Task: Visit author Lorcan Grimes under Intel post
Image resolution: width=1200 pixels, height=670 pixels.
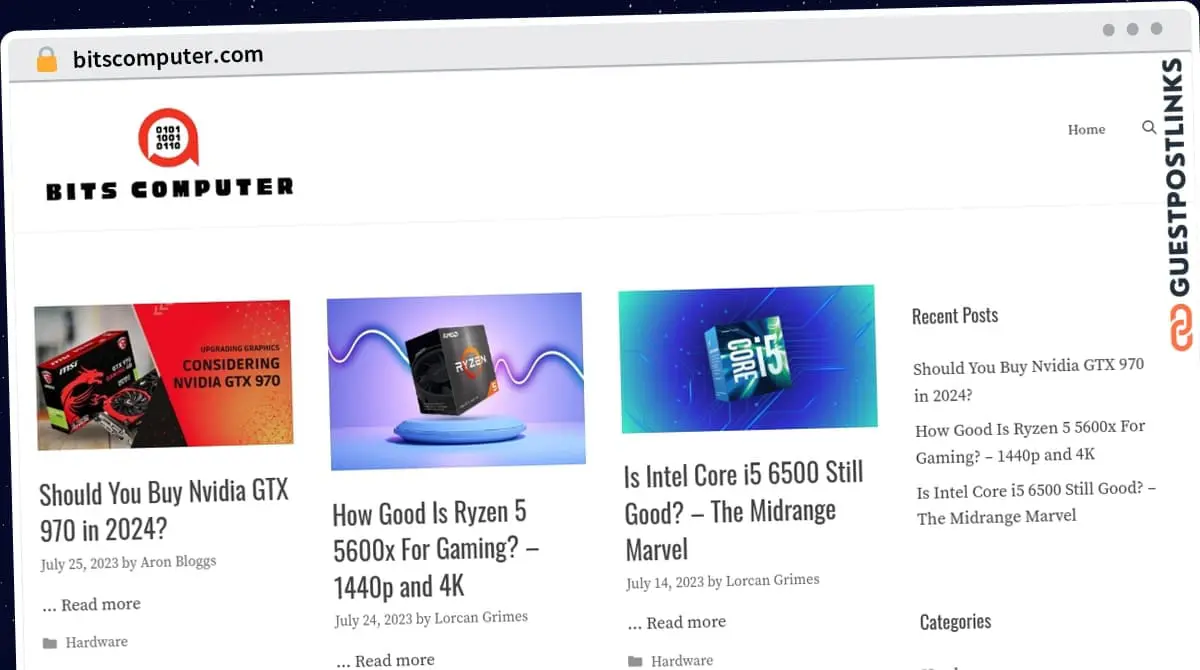Action: coord(772,581)
